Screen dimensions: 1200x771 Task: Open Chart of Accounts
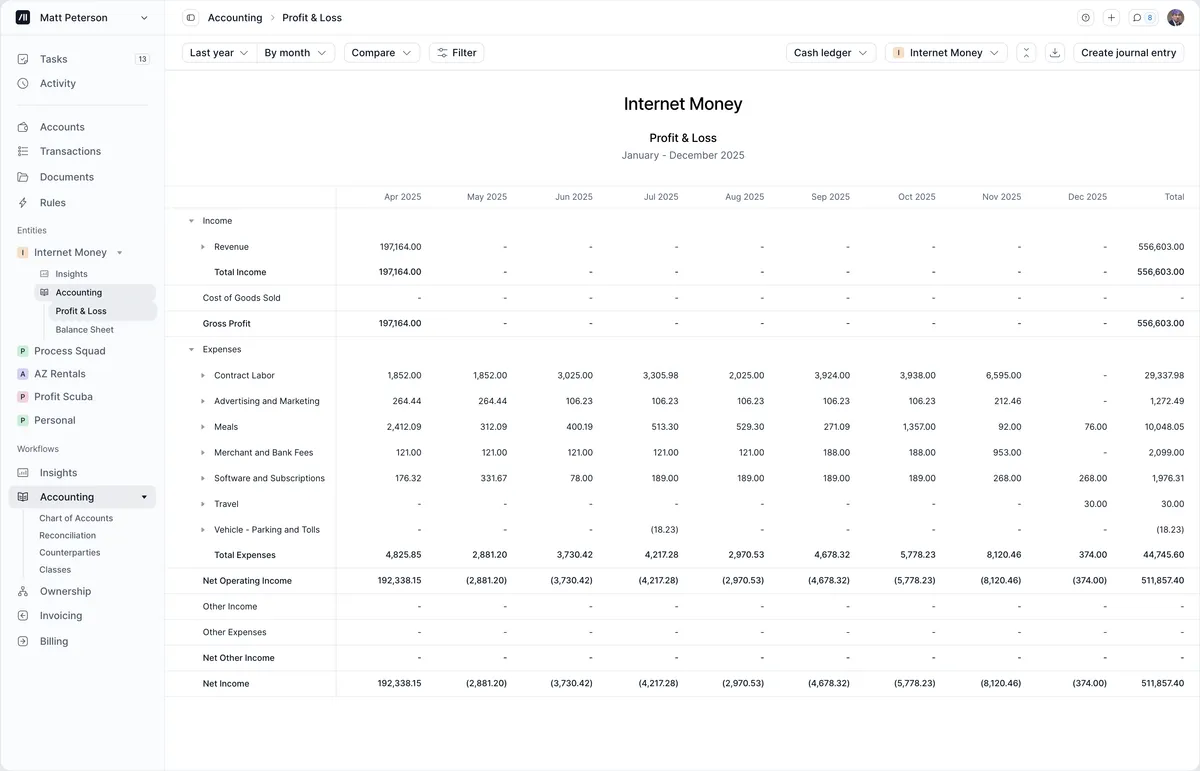pos(76,518)
